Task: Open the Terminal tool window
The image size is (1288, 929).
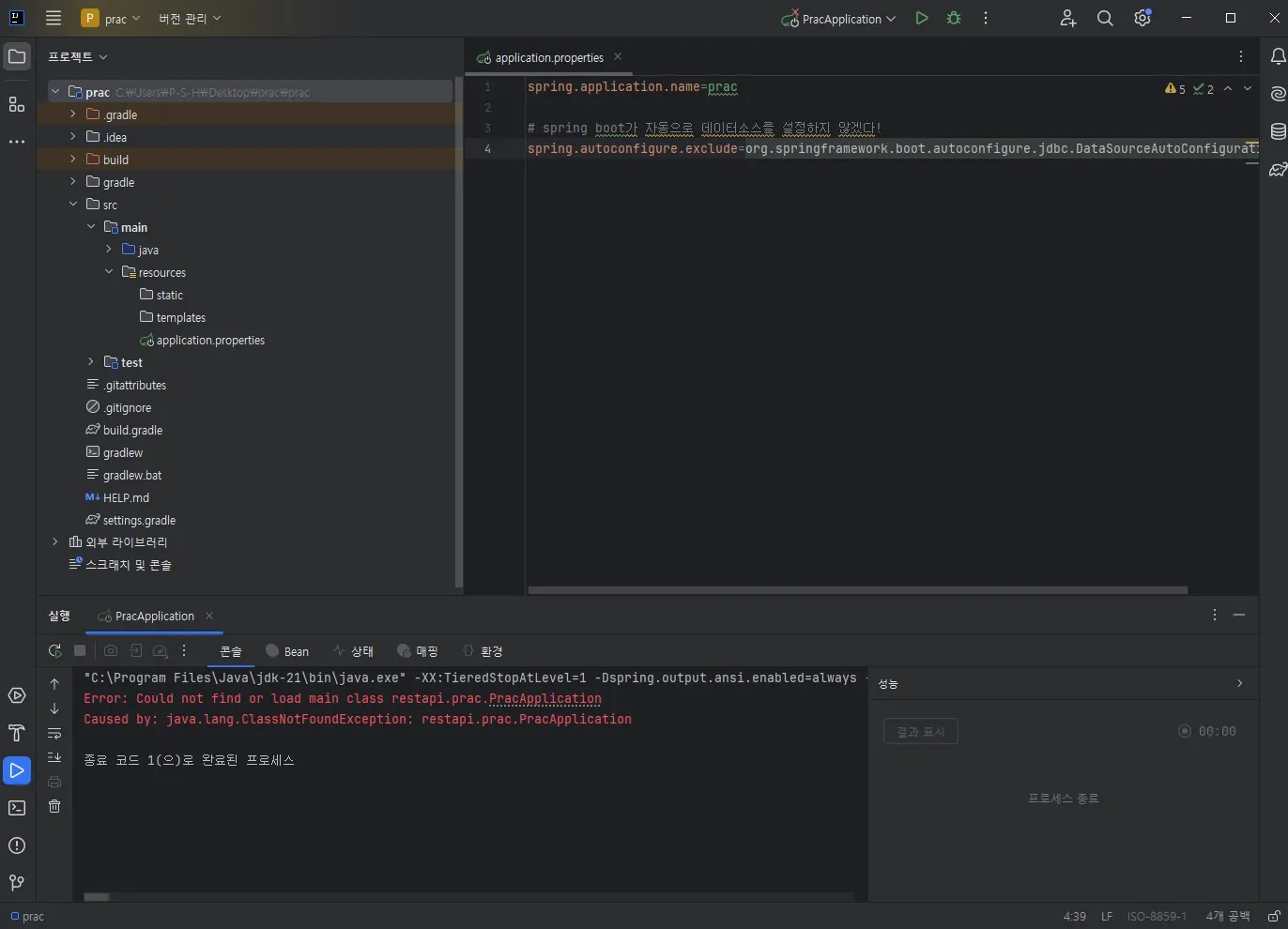Action: [x=17, y=808]
